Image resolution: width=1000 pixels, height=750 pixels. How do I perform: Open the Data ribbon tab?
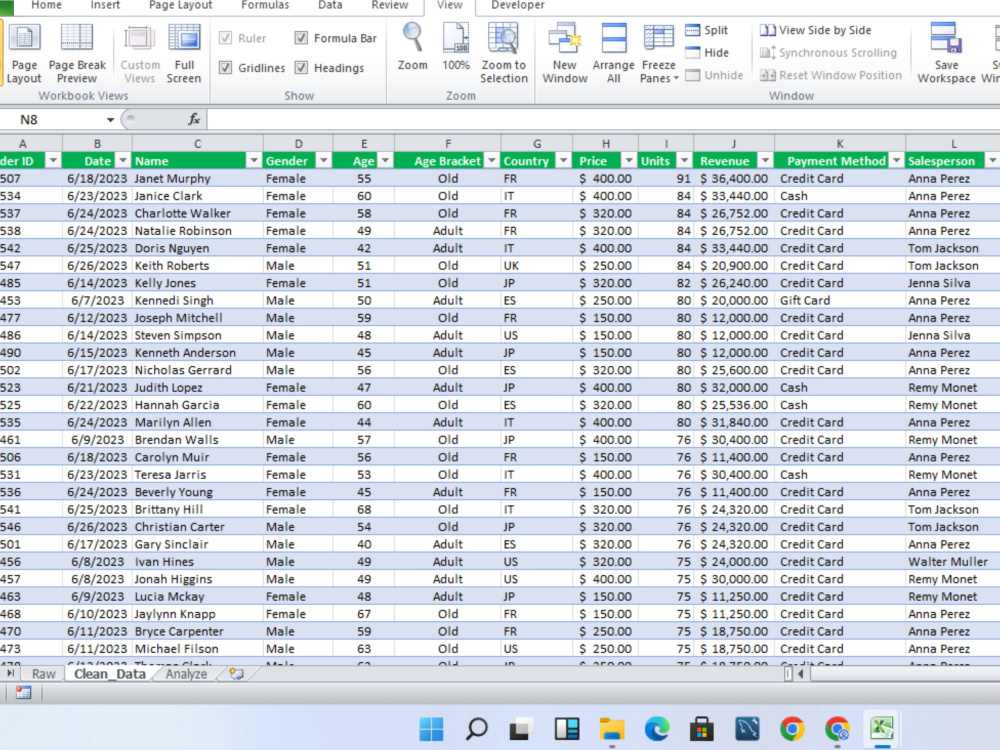click(330, 5)
